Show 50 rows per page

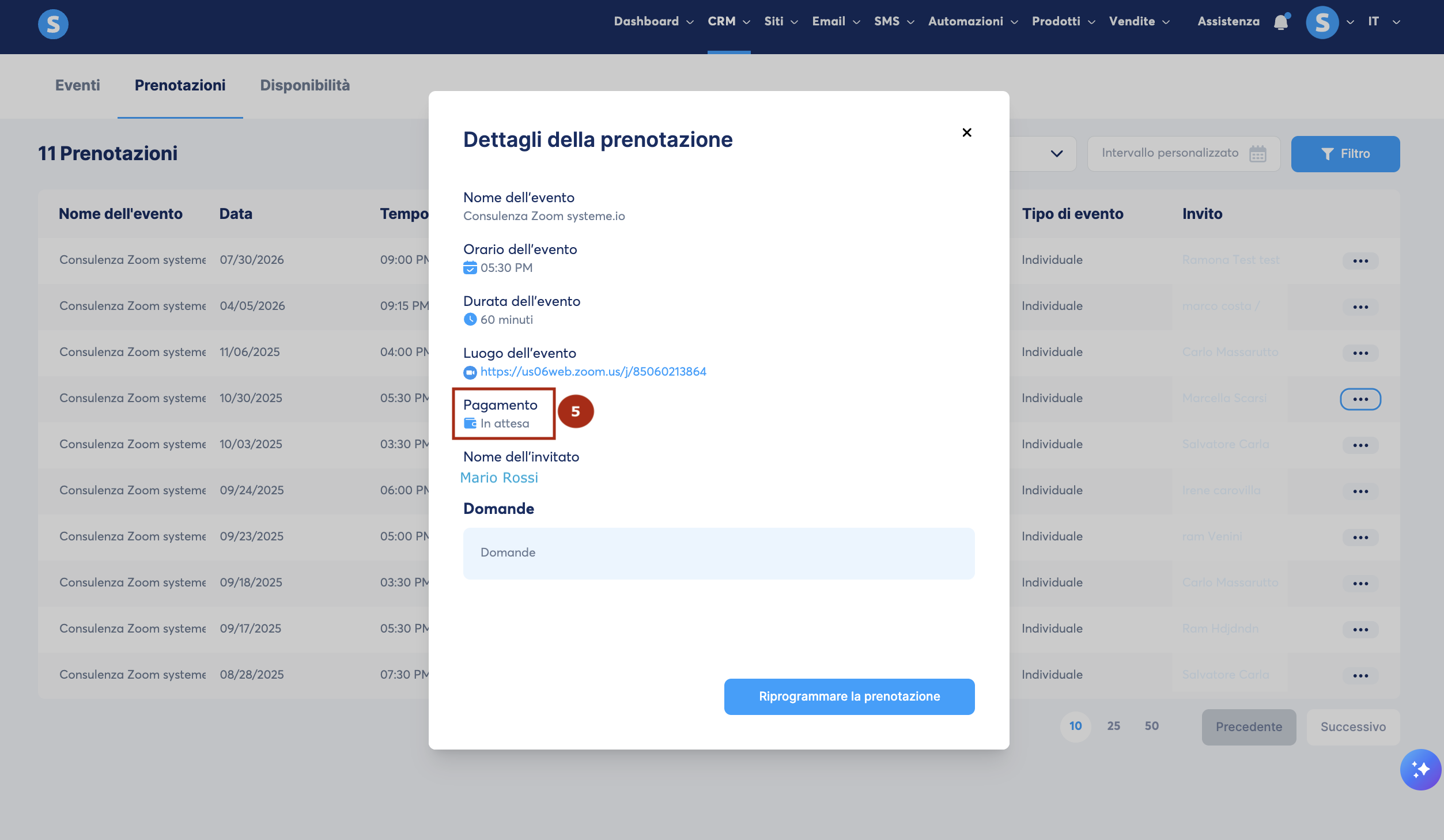(1151, 726)
